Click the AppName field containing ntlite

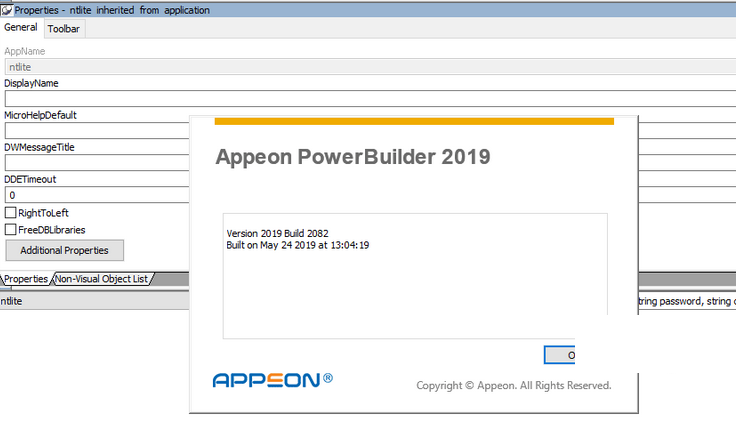(x=370, y=67)
